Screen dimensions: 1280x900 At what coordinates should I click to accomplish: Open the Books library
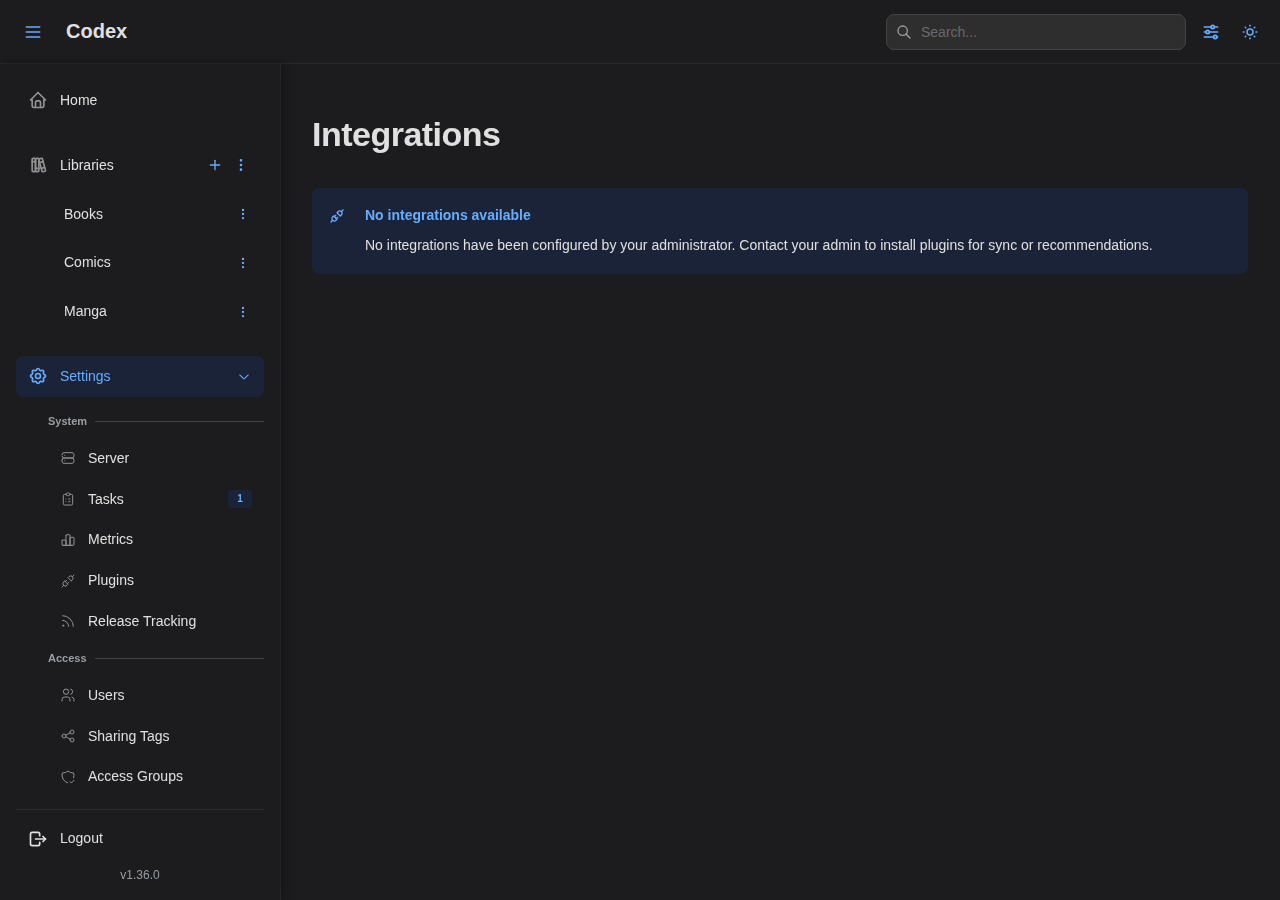click(140, 214)
